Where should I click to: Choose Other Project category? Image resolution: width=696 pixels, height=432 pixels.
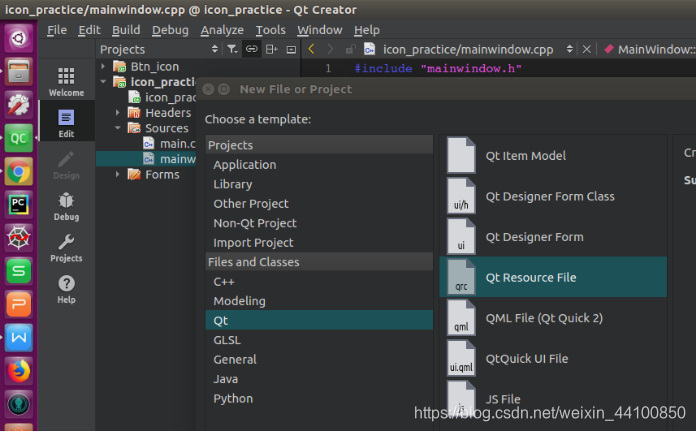319,204
